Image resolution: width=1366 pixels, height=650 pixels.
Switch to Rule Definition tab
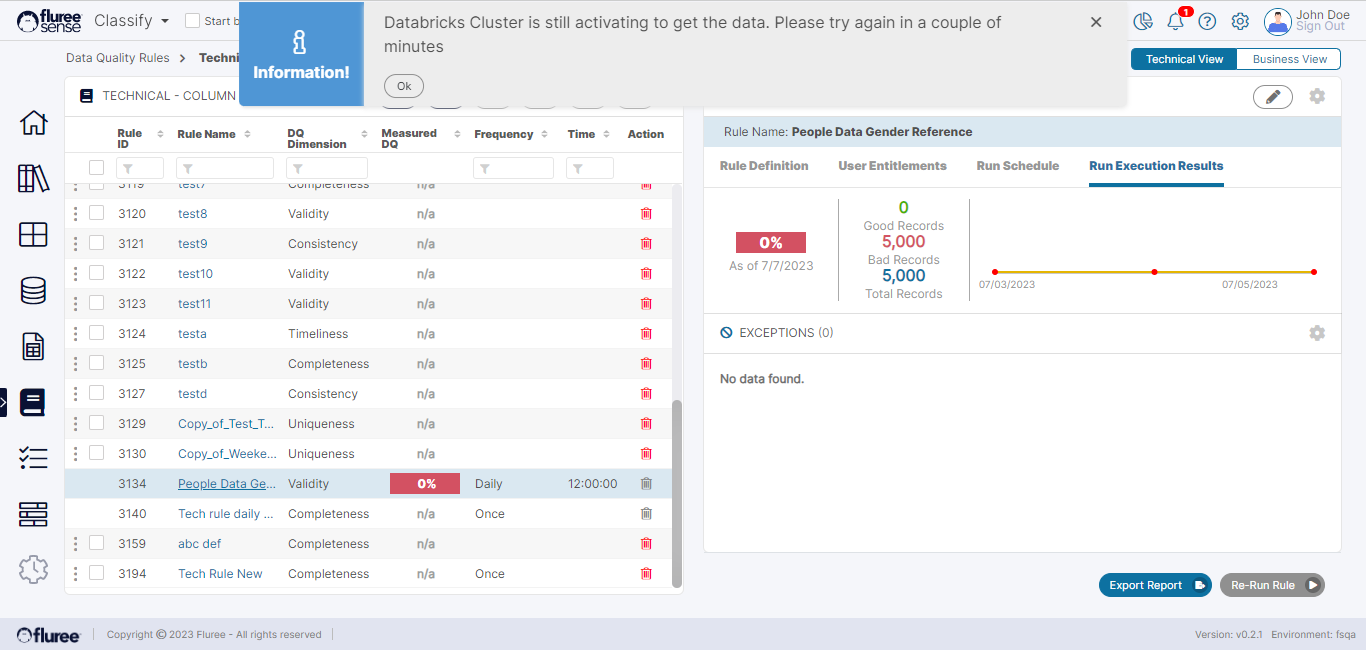pyautogui.click(x=764, y=166)
